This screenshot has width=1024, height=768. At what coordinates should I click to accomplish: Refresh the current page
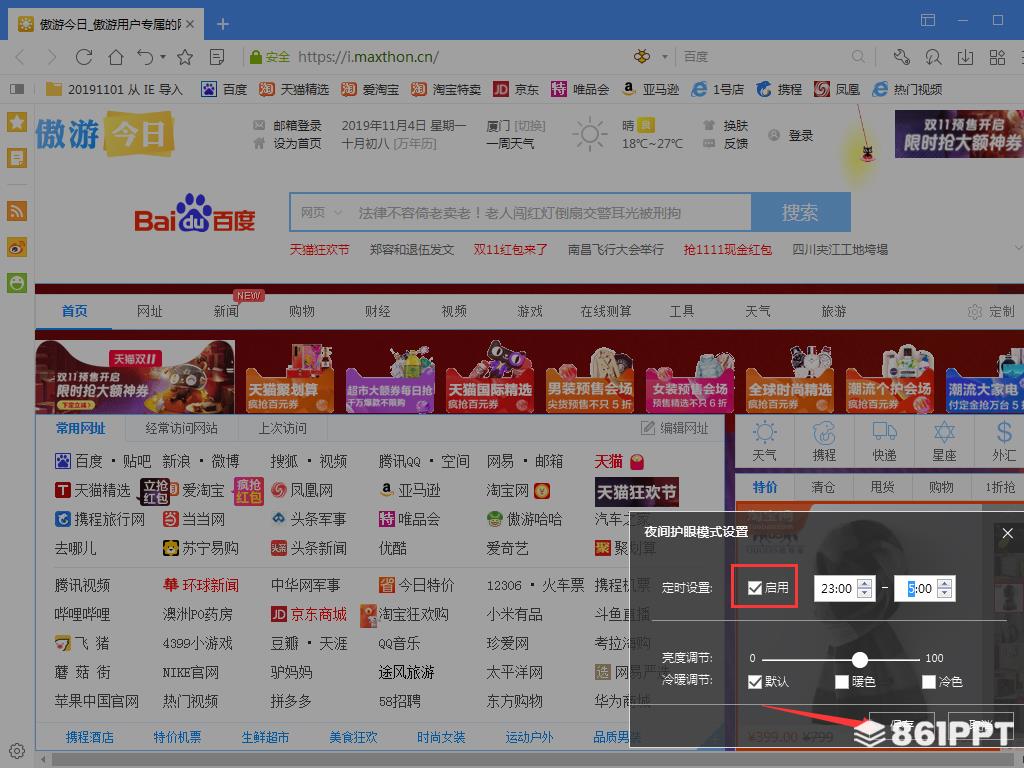pyautogui.click(x=84, y=57)
